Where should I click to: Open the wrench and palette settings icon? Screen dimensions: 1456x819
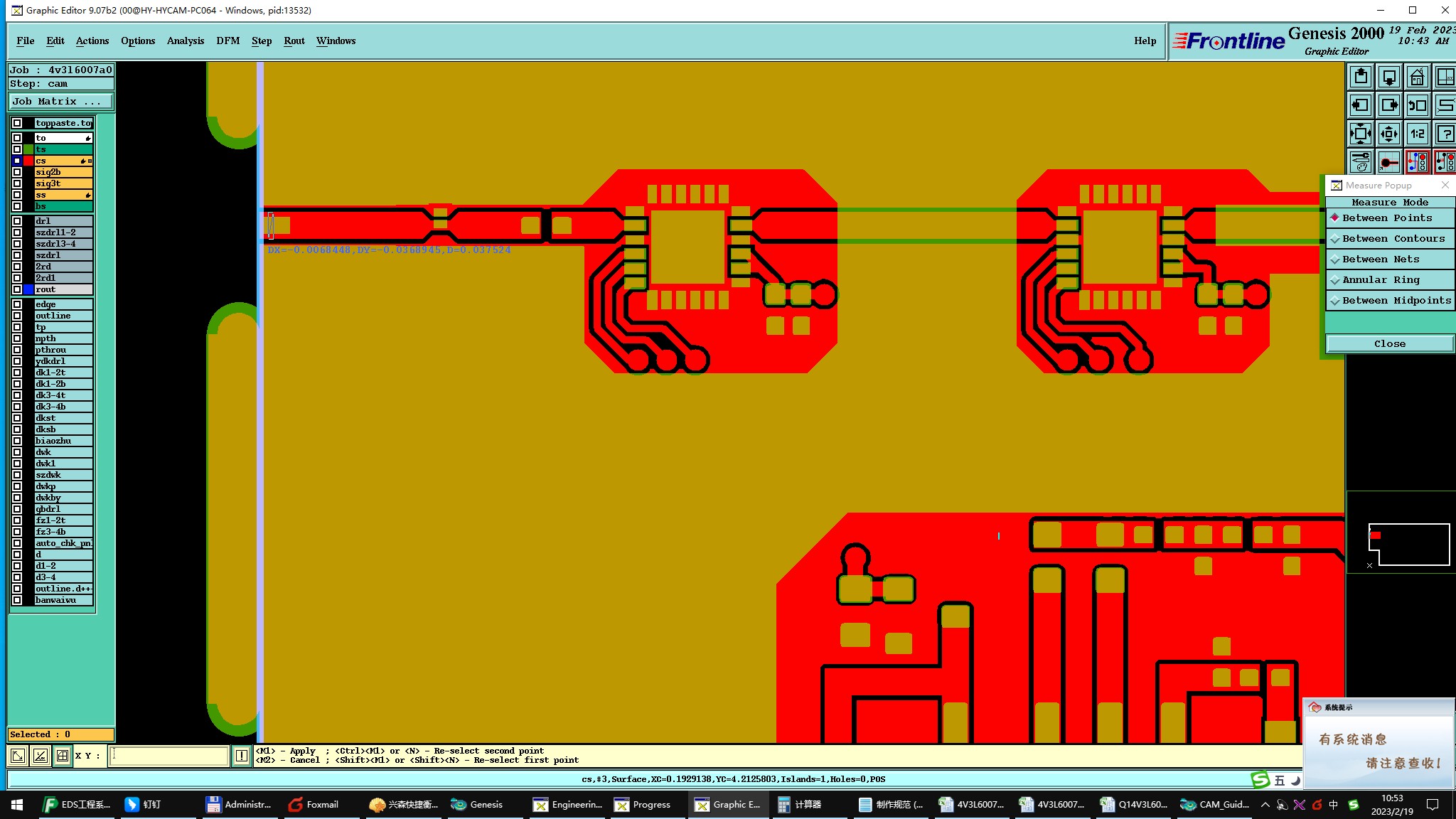point(1361,162)
